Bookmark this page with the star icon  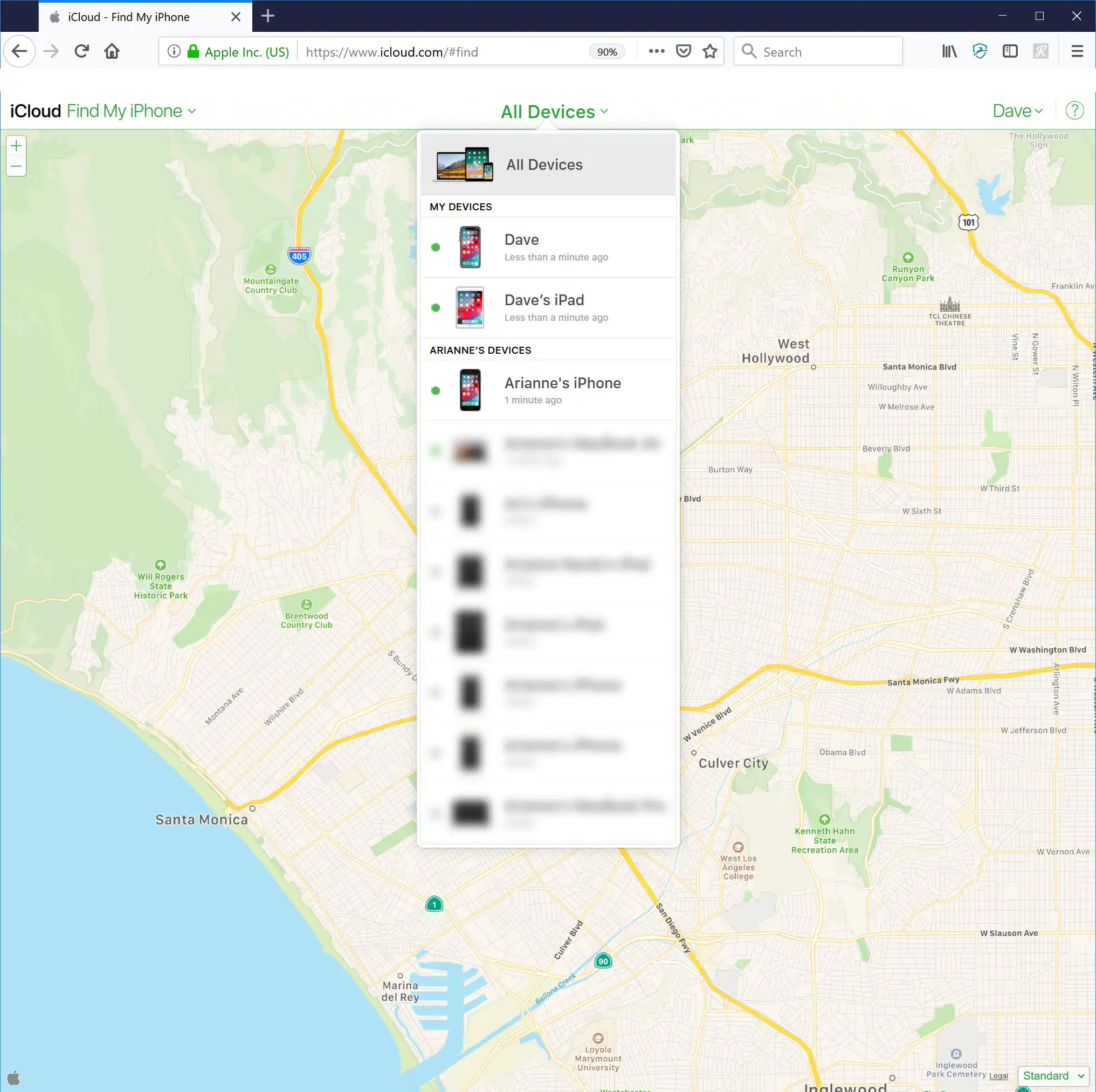[x=709, y=51]
